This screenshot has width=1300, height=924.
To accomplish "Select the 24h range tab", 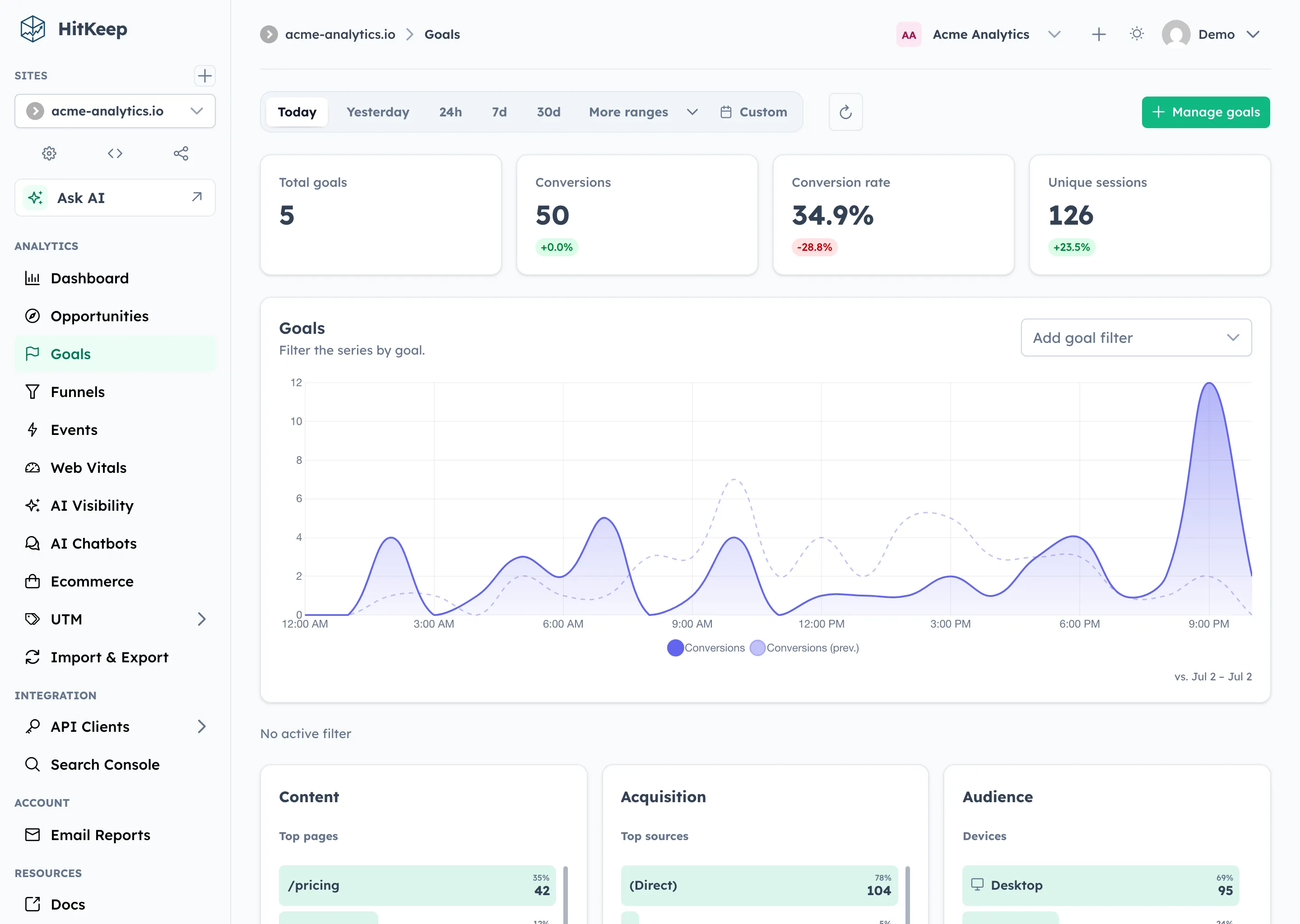I will 450,112.
